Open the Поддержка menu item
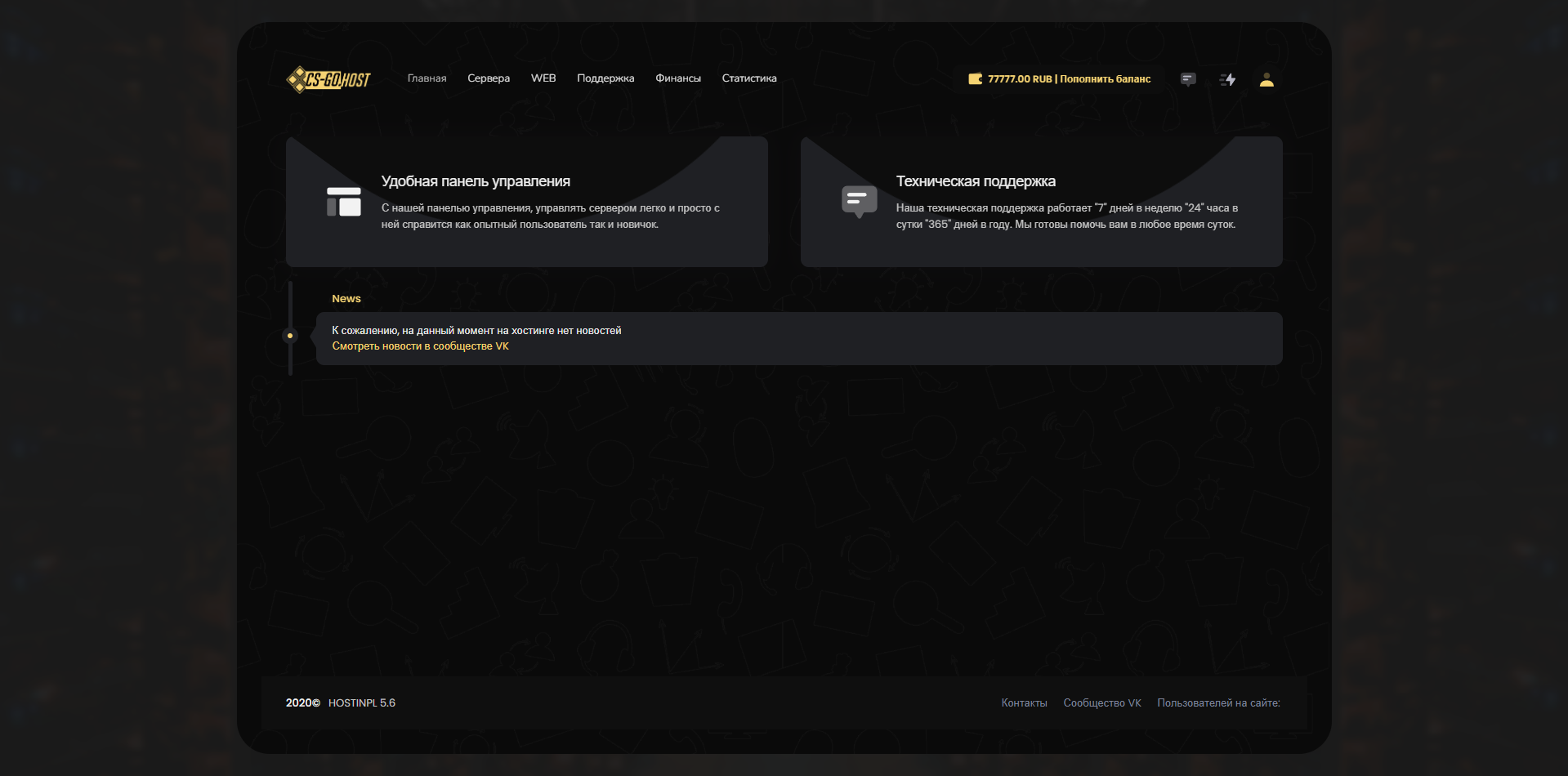This screenshot has width=1568, height=776. coord(605,78)
